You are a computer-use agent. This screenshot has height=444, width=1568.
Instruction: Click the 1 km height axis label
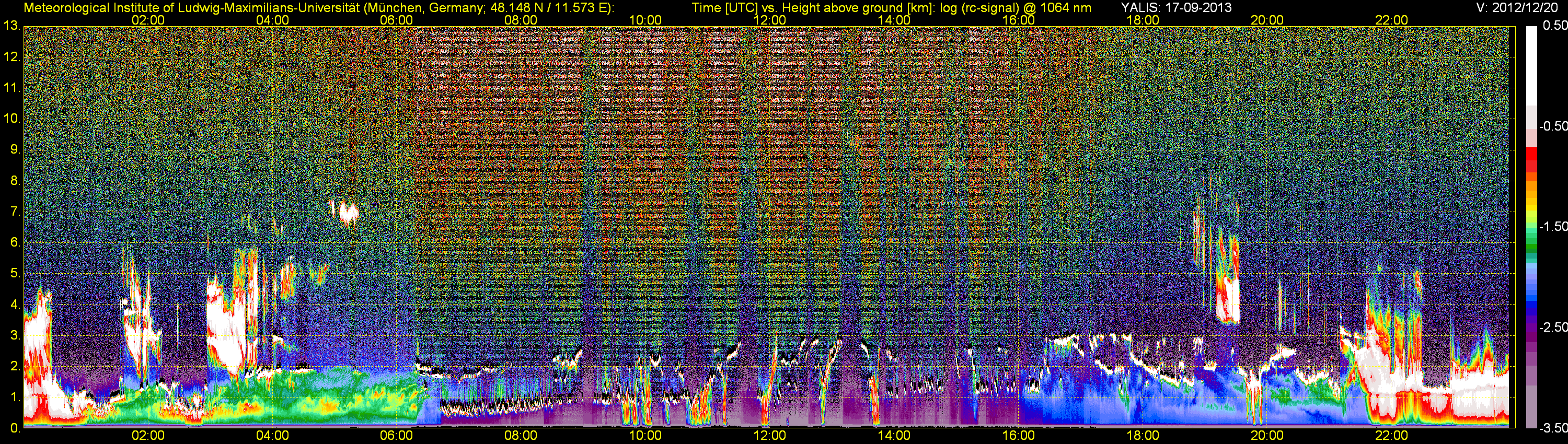tap(15, 398)
